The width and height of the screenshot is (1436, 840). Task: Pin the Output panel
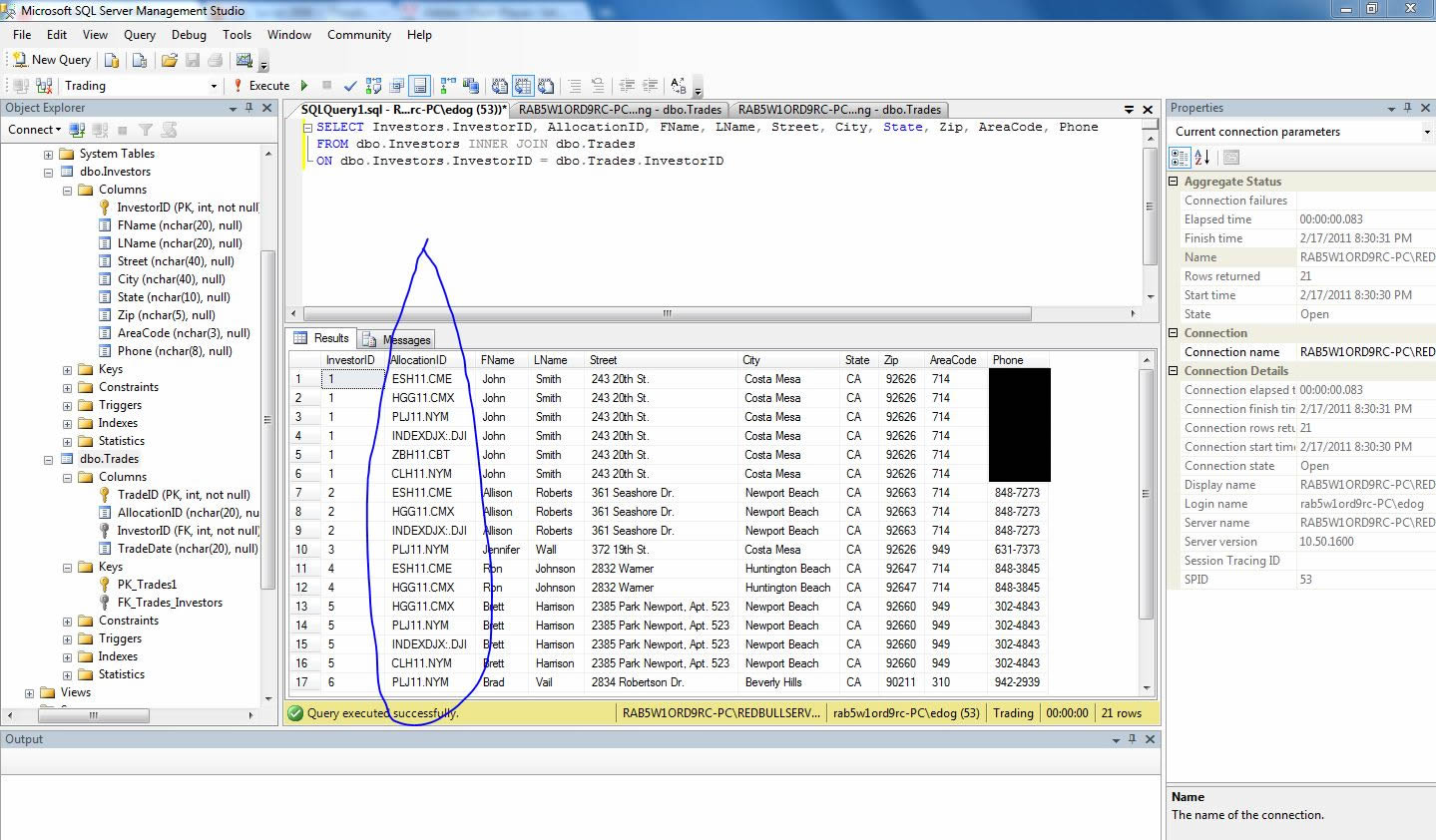coord(1132,739)
